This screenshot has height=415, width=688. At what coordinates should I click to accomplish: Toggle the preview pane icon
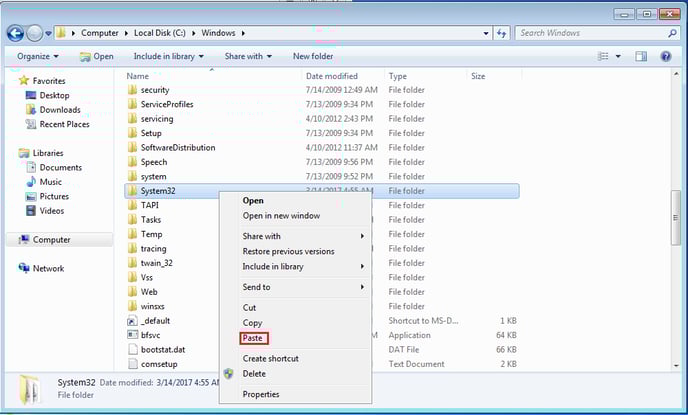[x=642, y=56]
